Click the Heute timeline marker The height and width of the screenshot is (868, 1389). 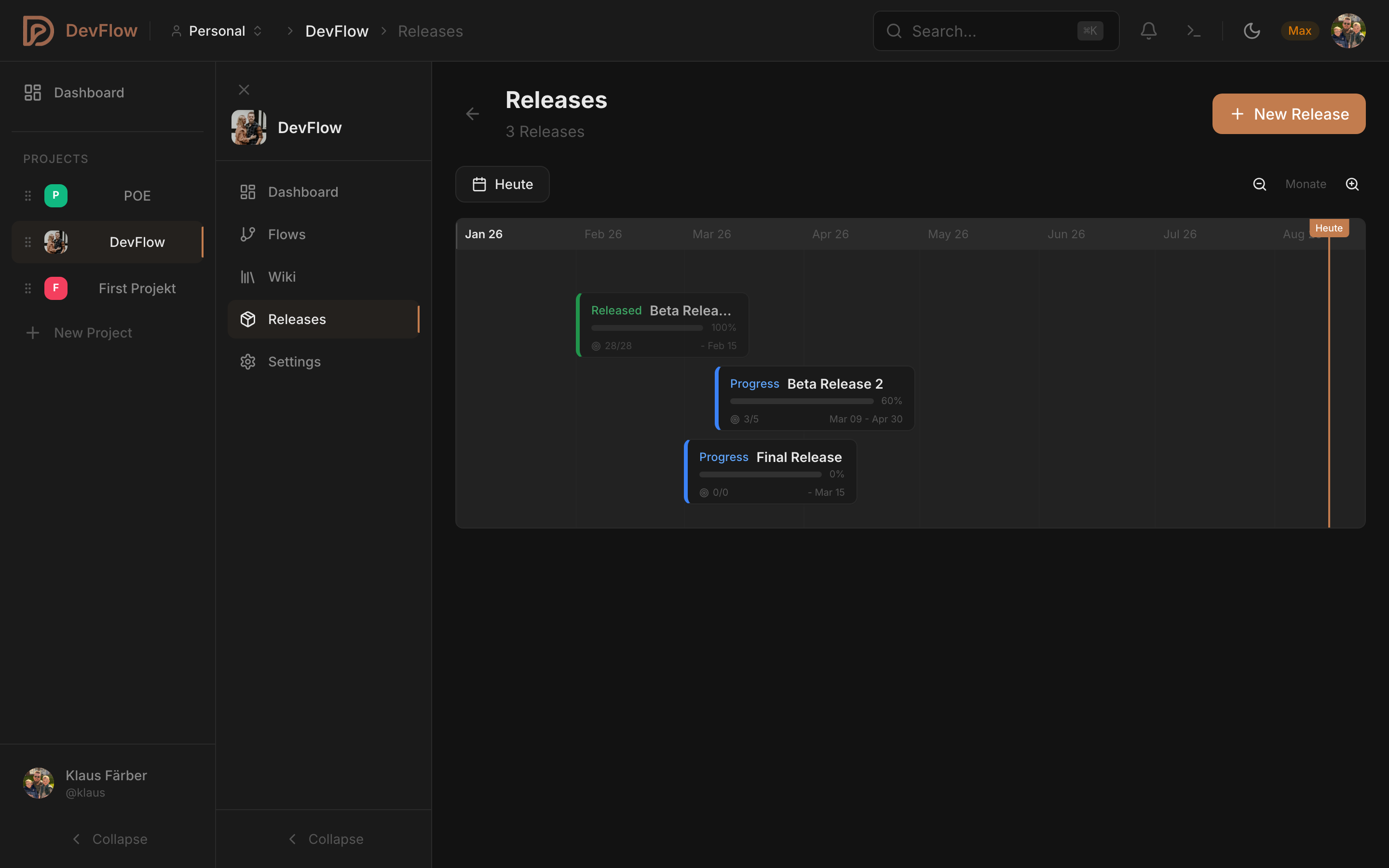pyautogui.click(x=1329, y=228)
